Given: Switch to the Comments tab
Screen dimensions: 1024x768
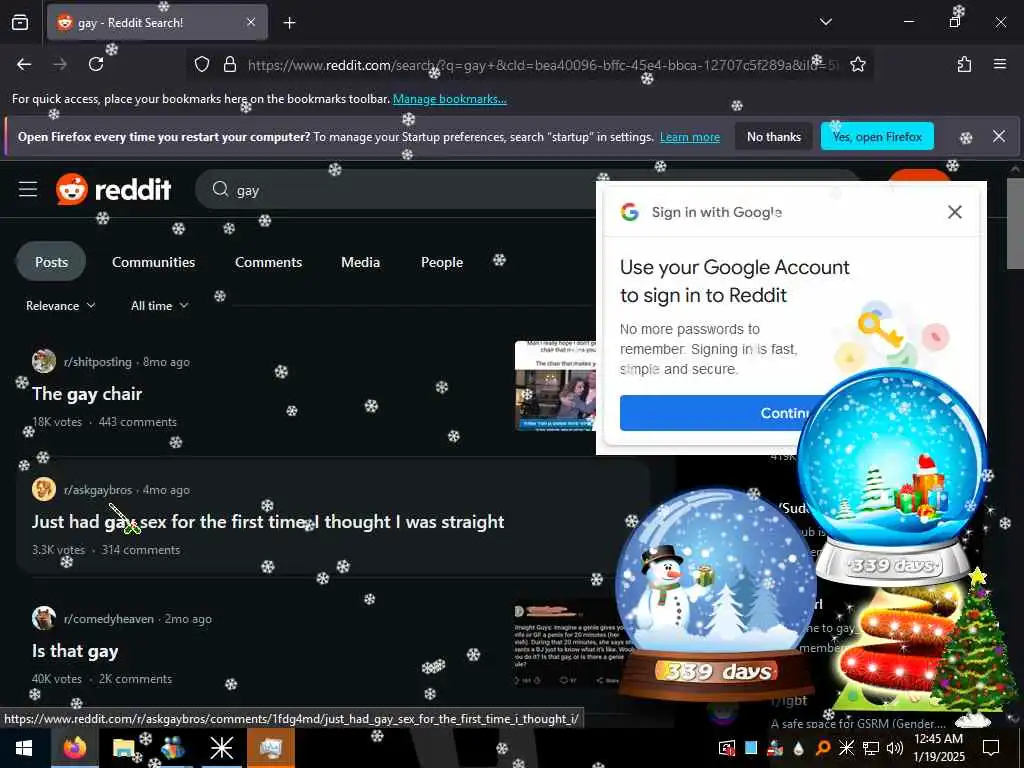Looking at the screenshot, I should pyautogui.click(x=268, y=262).
